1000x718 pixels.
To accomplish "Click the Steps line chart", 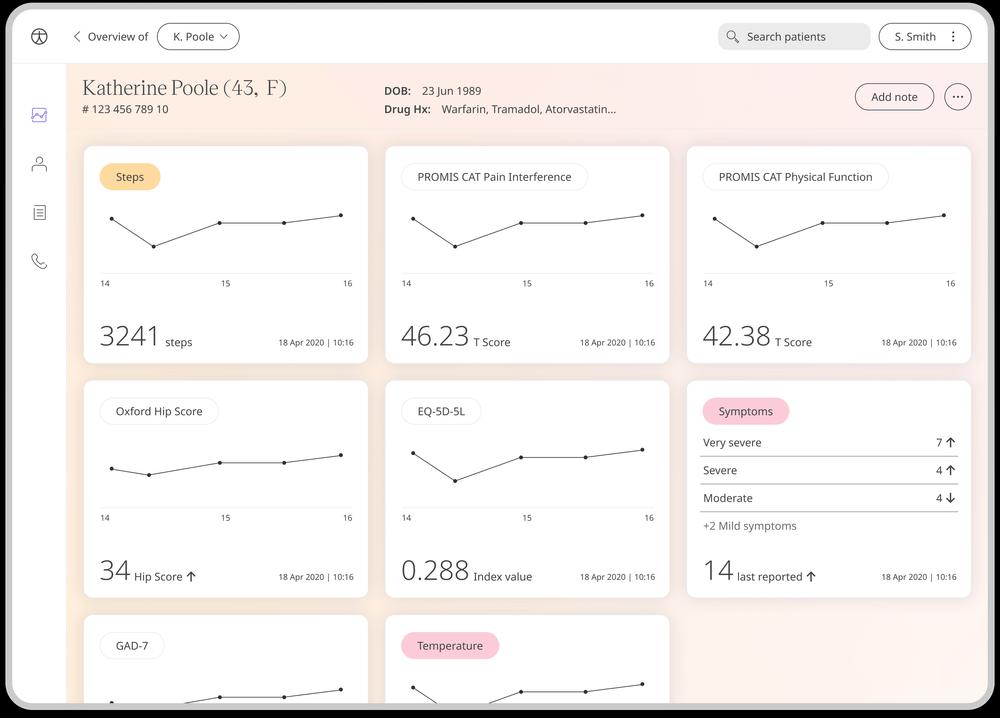I will click(x=226, y=231).
